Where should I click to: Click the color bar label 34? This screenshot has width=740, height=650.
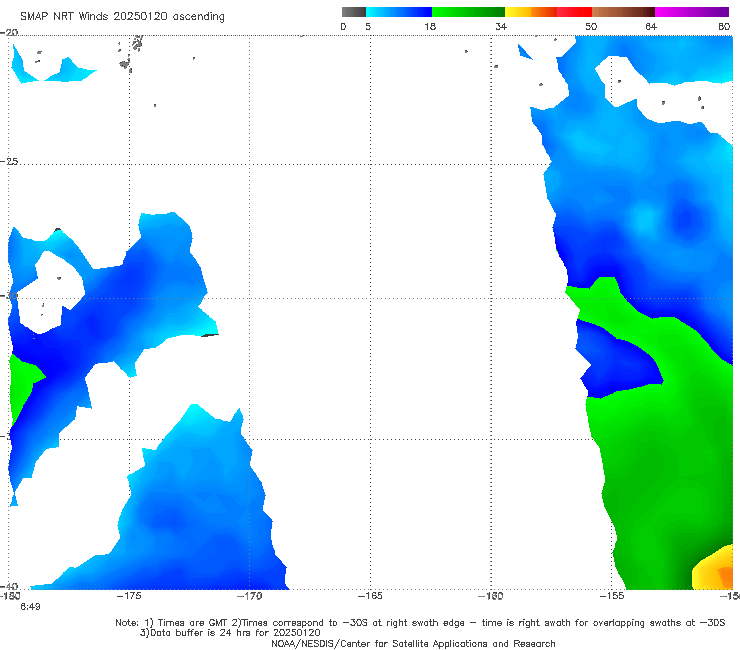point(501,26)
